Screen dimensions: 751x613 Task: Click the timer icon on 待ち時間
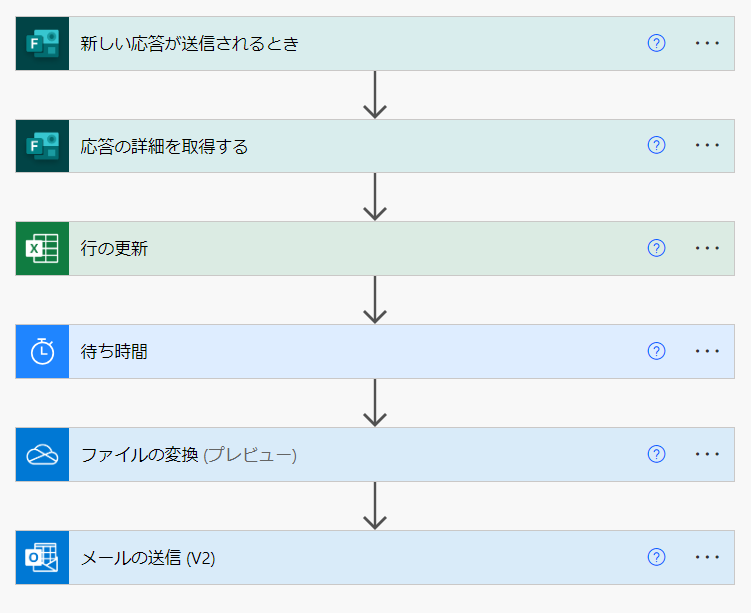click(42, 352)
